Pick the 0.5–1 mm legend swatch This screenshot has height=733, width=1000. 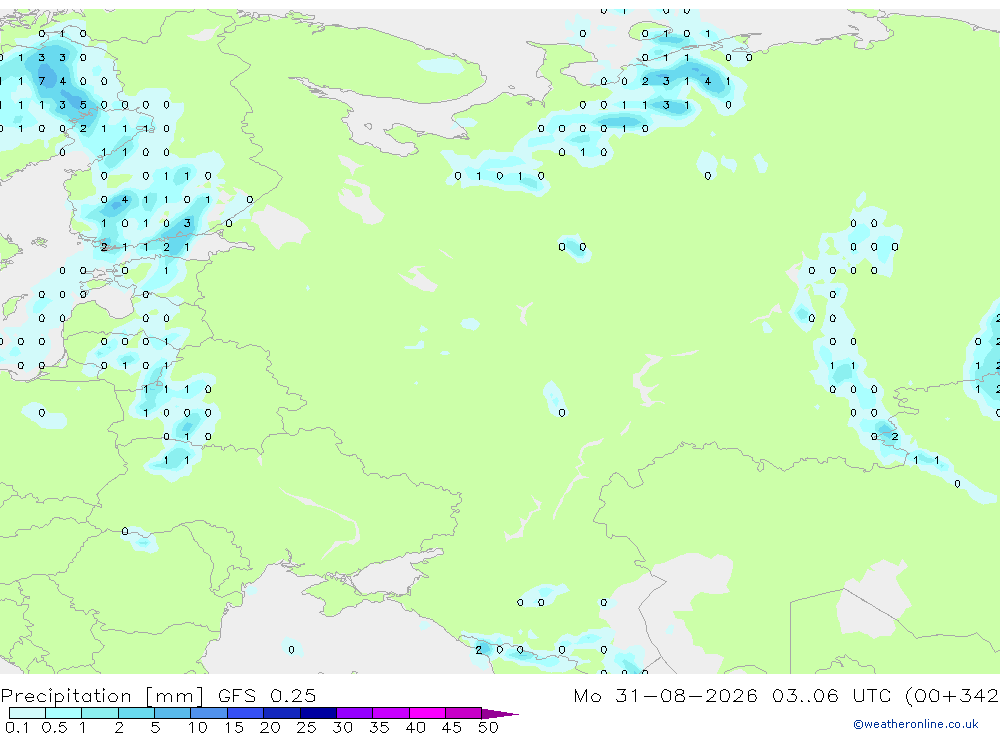[63, 713]
